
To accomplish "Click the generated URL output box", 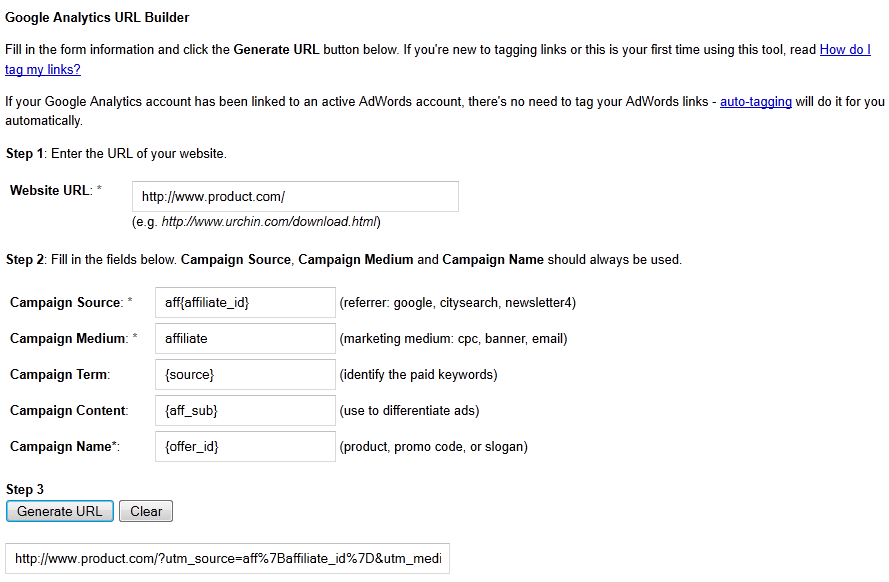I will click(x=228, y=559).
